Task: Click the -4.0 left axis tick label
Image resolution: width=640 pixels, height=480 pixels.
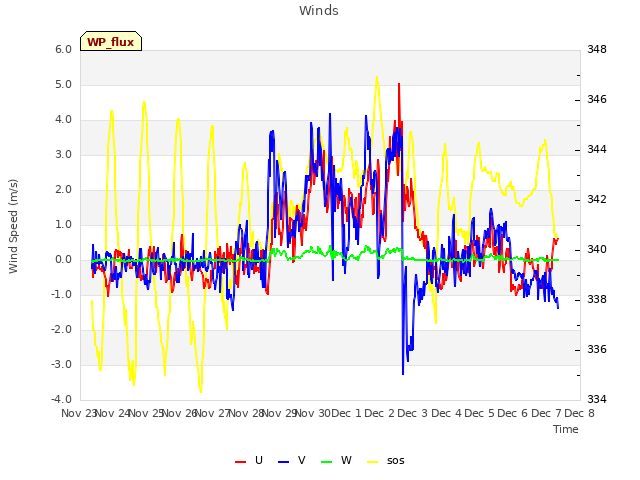Action: 61,399
